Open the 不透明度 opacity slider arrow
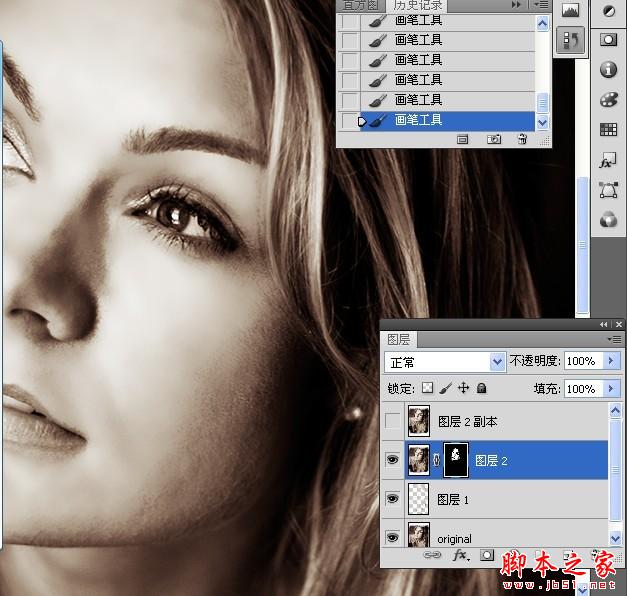Viewport: 627px width, 596px height. [x=611, y=361]
